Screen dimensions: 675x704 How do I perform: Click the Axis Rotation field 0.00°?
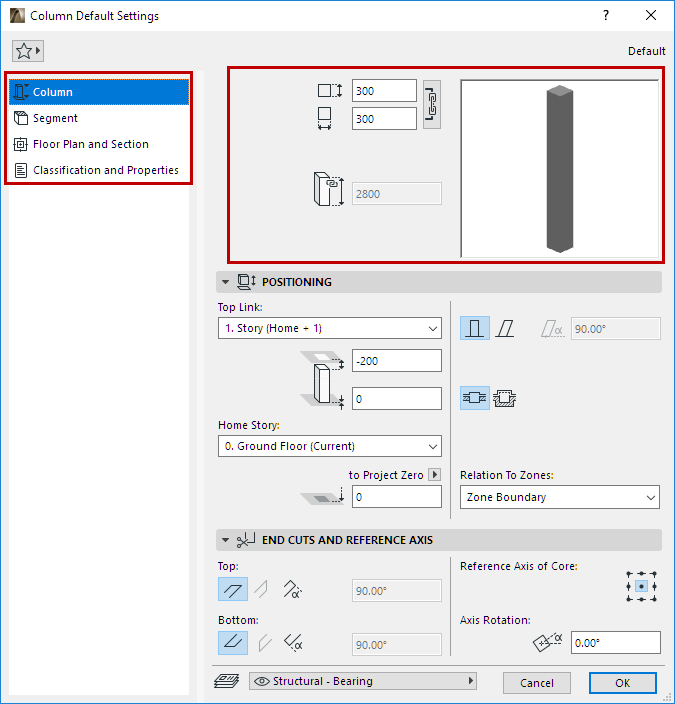tap(616, 642)
